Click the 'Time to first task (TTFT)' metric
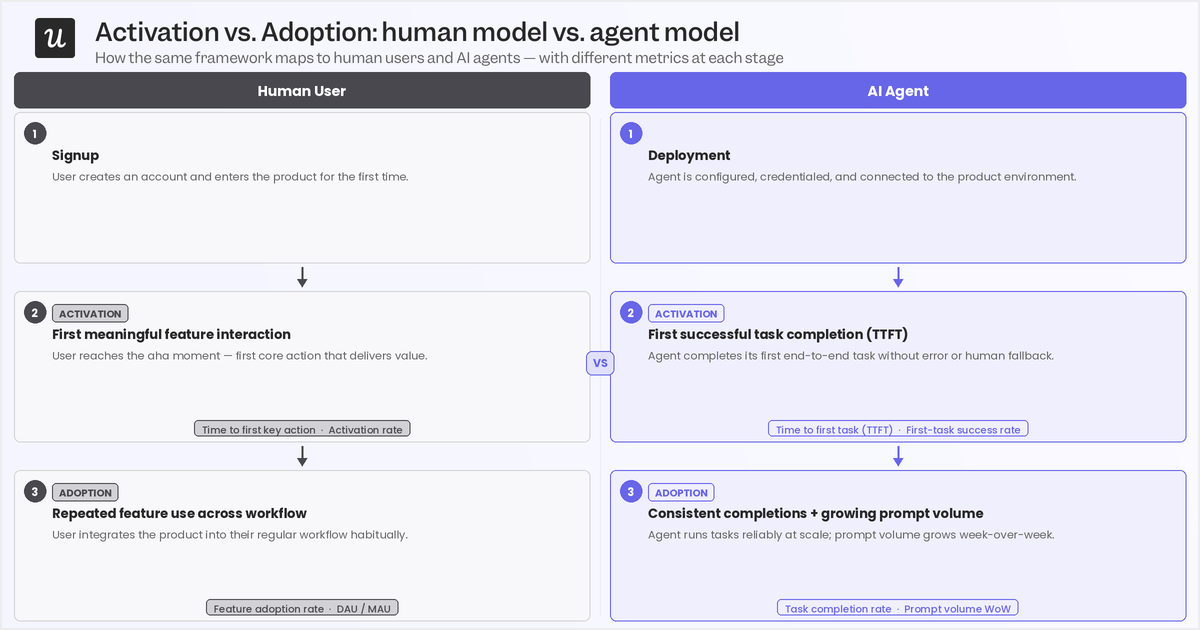The width and height of the screenshot is (1200, 630). point(834,430)
